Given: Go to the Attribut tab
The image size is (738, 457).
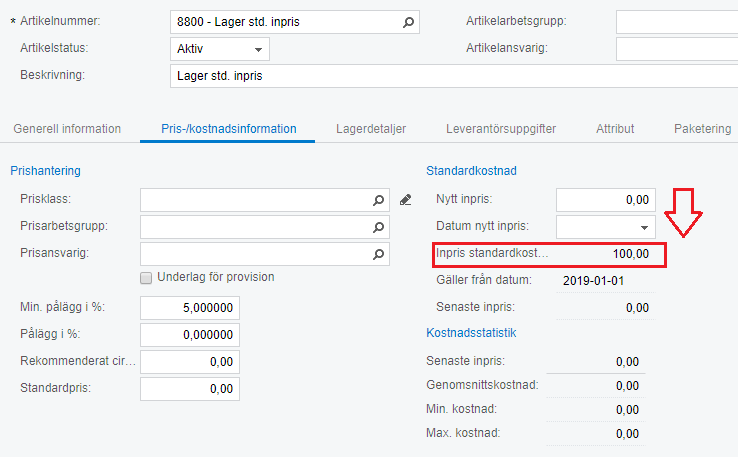Looking at the screenshot, I should [615, 129].
